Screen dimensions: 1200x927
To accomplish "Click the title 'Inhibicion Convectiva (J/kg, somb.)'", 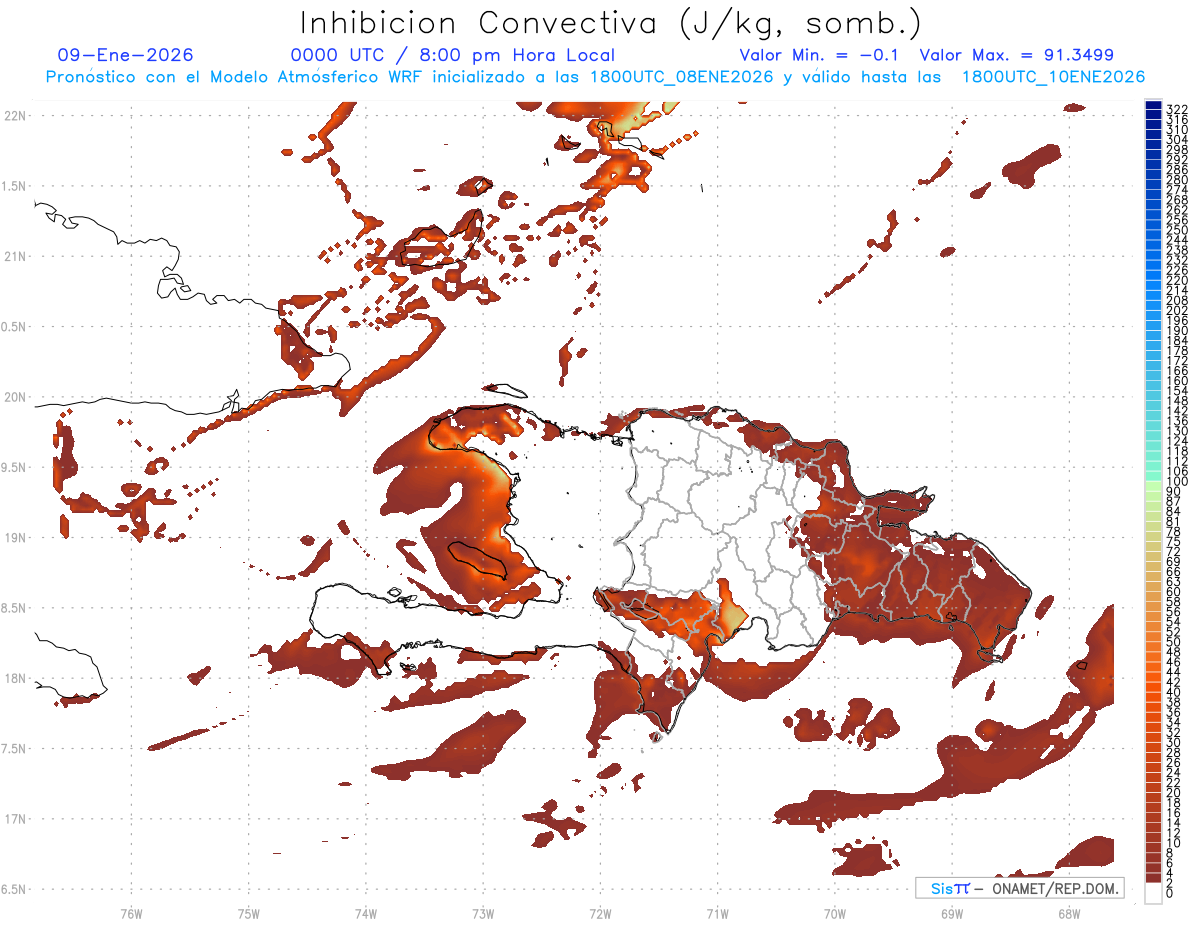I will pyautogui.click(x=610, y=24).
